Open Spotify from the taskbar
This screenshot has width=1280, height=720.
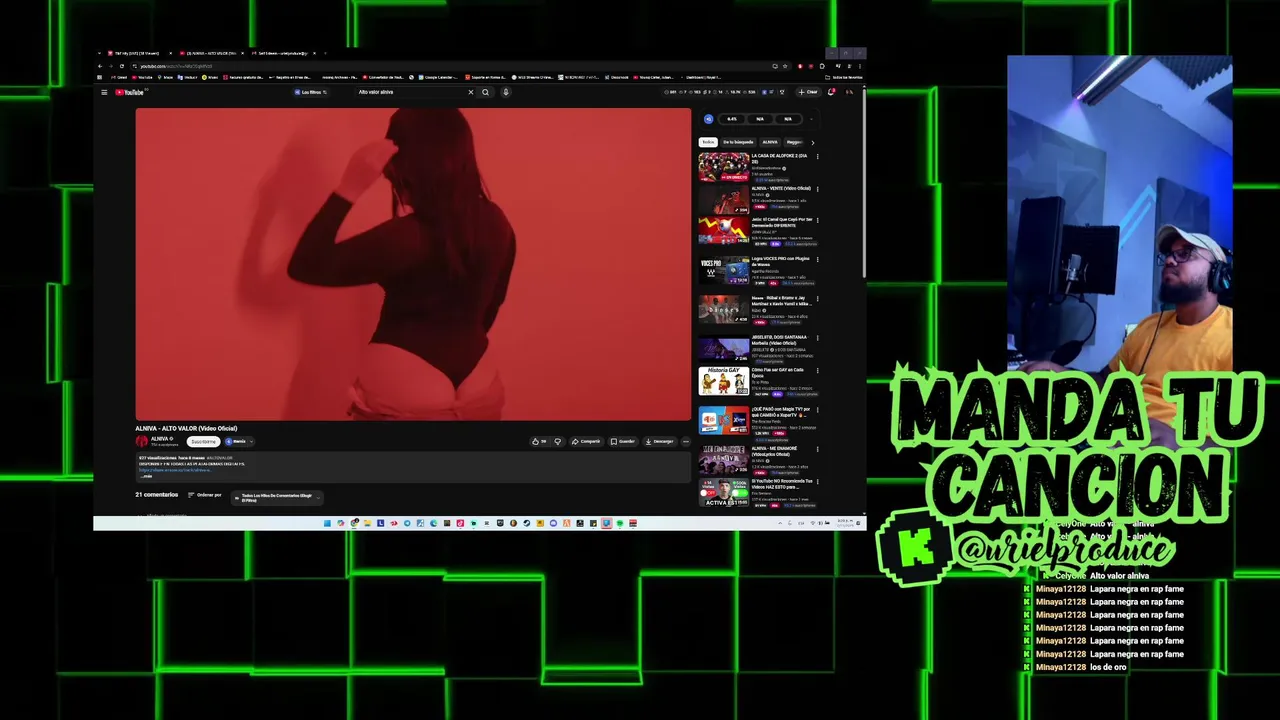click(x=620, y=523)
